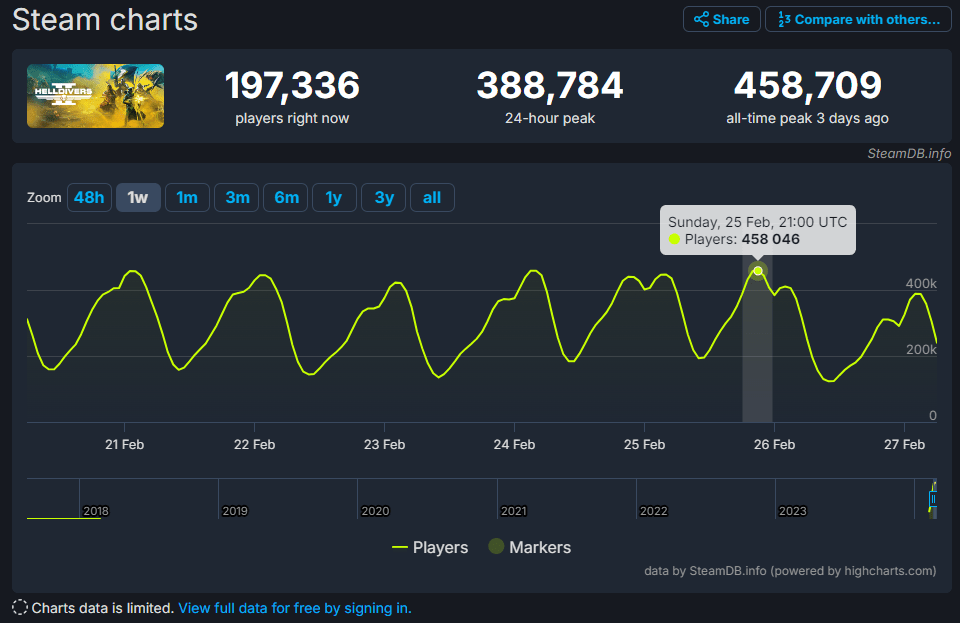
Task: Show all-time chart data
Action: [x=432, y=198]
